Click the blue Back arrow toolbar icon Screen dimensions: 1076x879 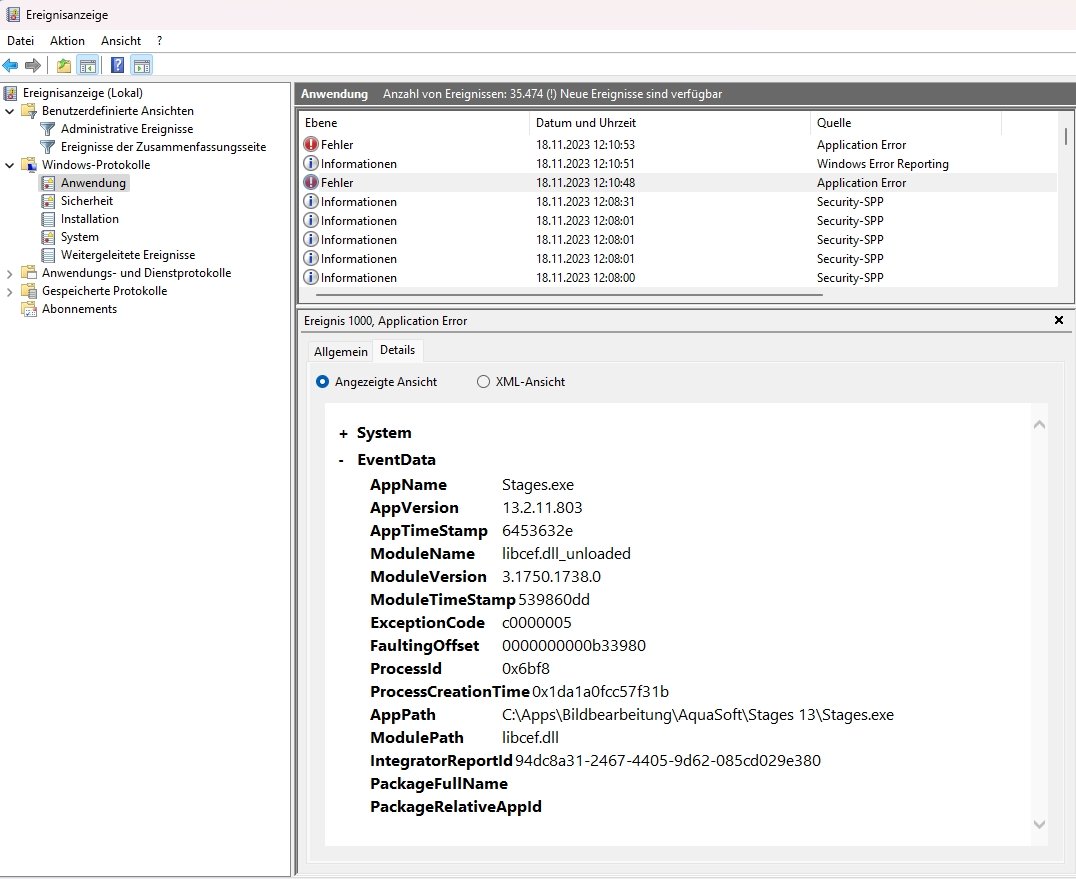click(10, 66)
